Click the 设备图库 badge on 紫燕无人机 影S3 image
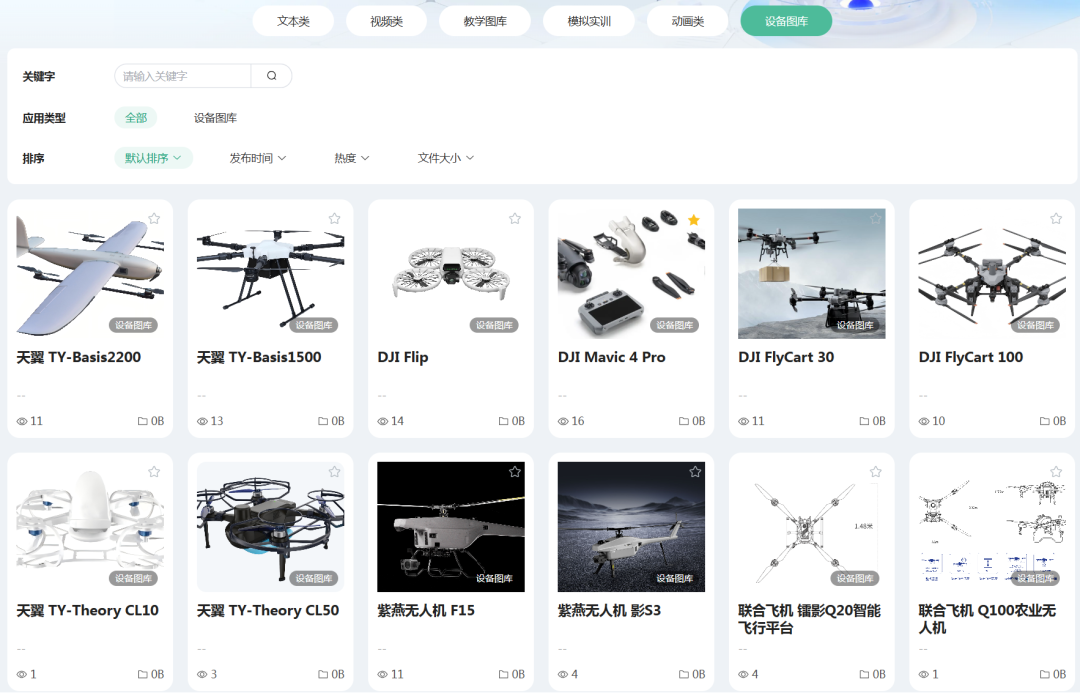 [x=675, y=579]
